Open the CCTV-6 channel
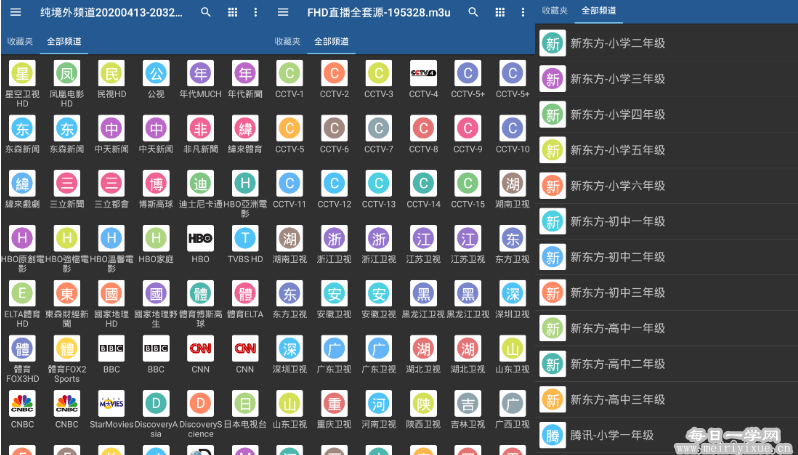The image size is (798, 455). point(334,134)
